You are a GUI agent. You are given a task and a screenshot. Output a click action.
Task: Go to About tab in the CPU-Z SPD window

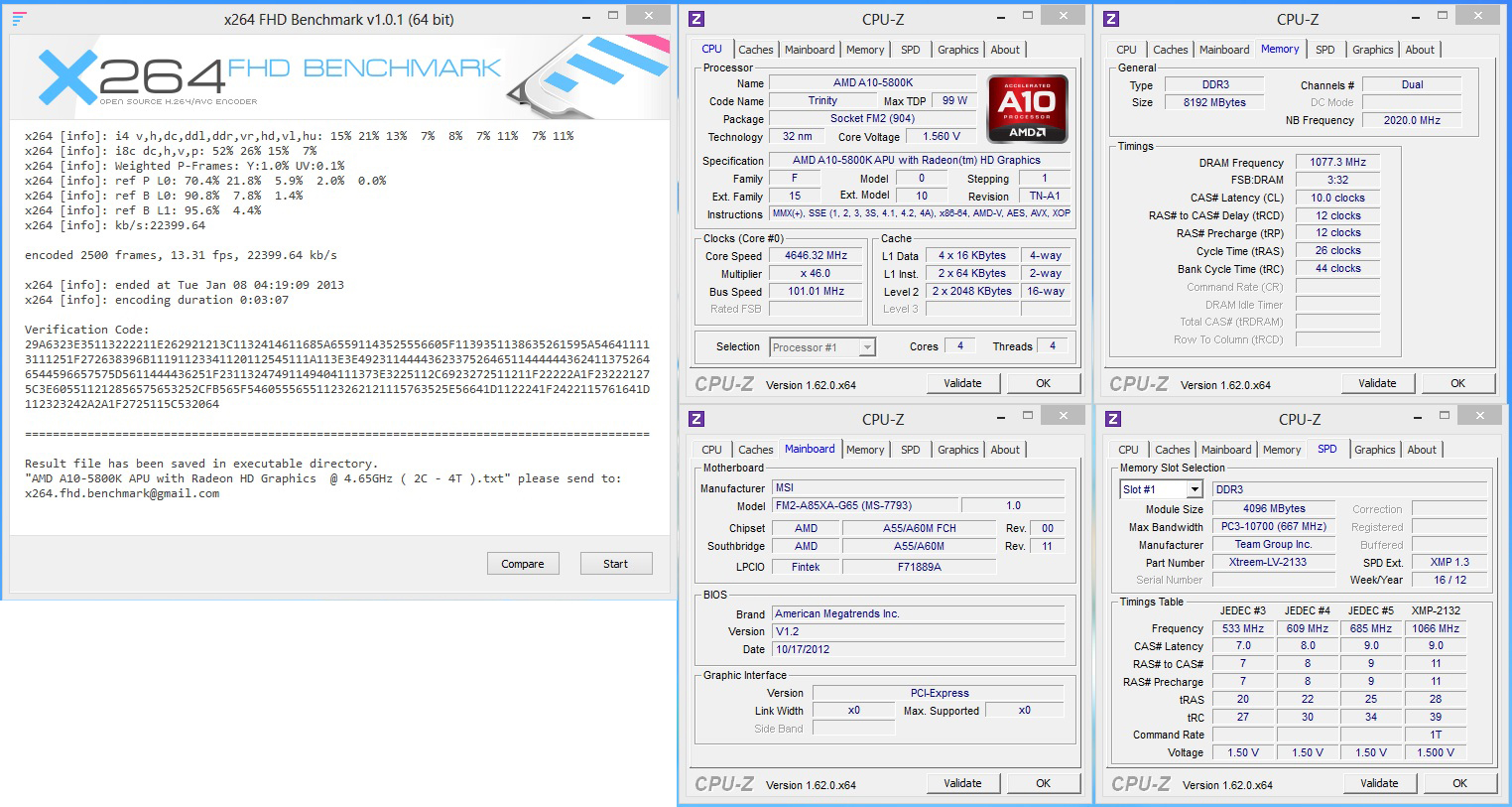point(1422,450)
